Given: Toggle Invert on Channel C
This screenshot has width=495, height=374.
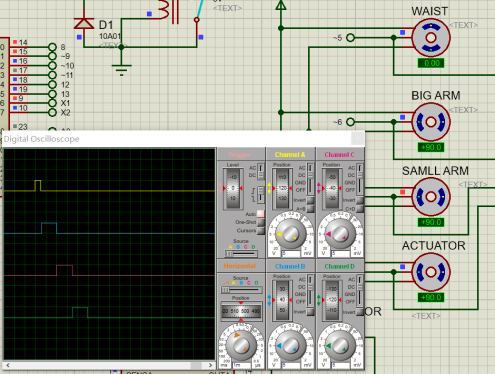Looking at the screenshot, I should [x=360, y=200].
